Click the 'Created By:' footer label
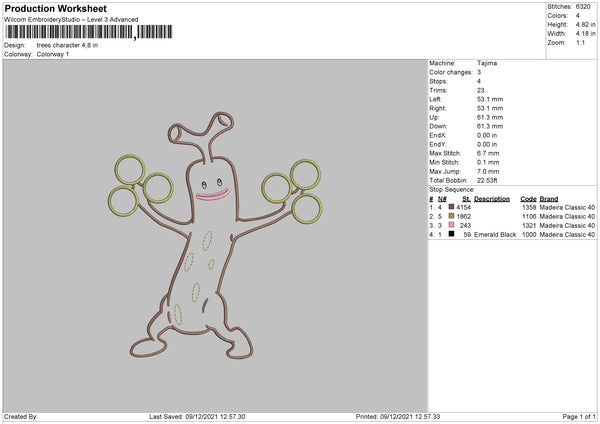The height and width of the screenshot is (424, 600). [21, 417]
